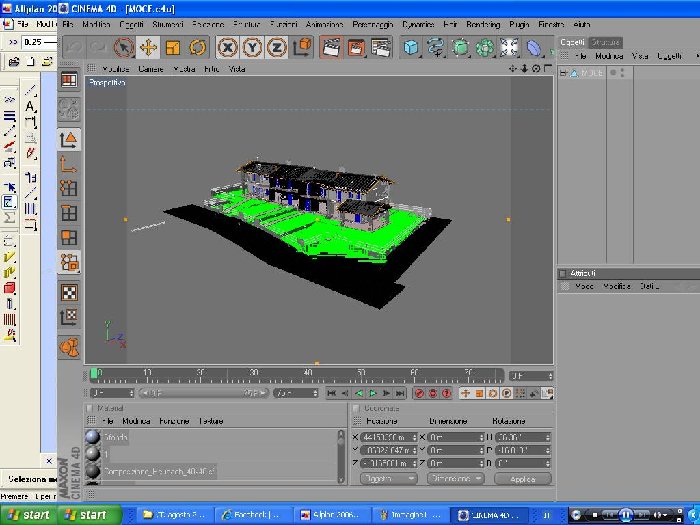Open the render settings icon

(381, 47)
